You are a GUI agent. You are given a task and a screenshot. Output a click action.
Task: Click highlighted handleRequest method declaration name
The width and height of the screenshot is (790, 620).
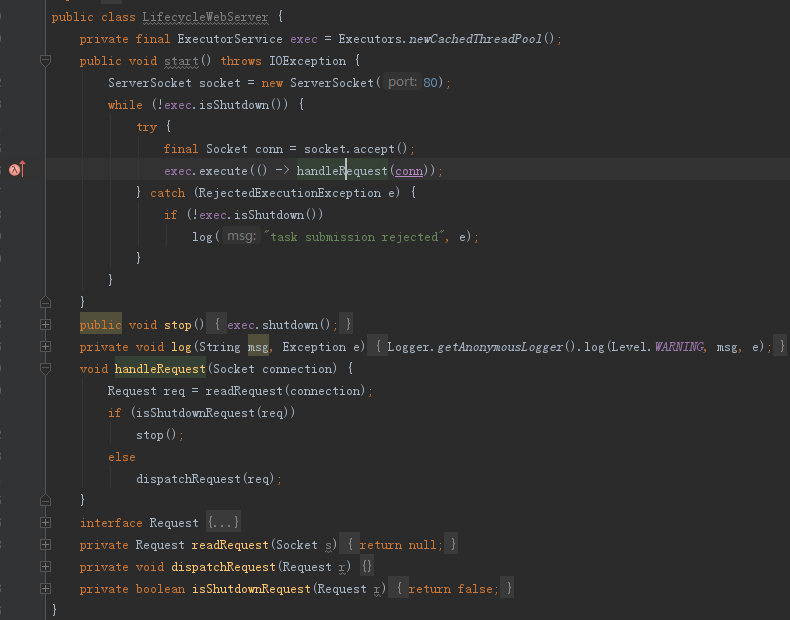(x=160, y=369)
